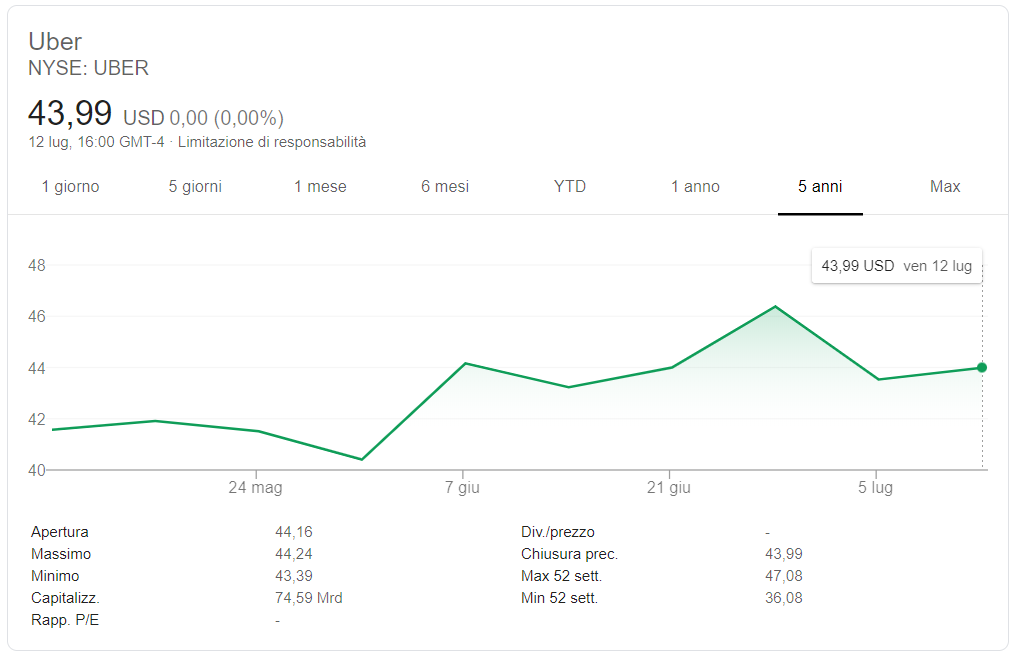Click the Minimo value 43,39
The width and height of the screenshot is (1014, 657).
click(x=294, y=576)
